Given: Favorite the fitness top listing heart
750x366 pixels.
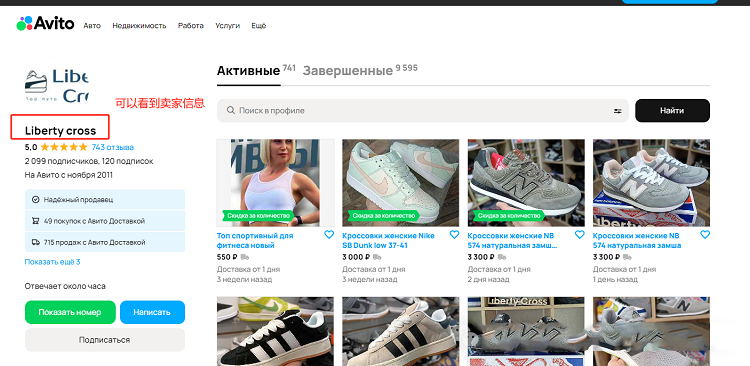Looking at the screenshot, I should pyautogui.click(x=329, y=235).
